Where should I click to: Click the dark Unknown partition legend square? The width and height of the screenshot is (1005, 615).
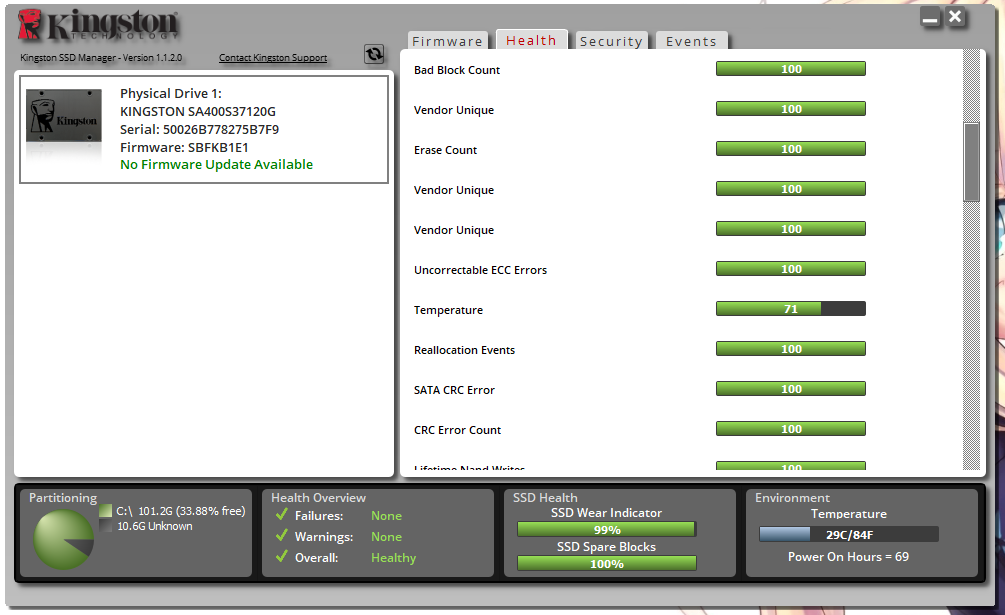(106, 525)
